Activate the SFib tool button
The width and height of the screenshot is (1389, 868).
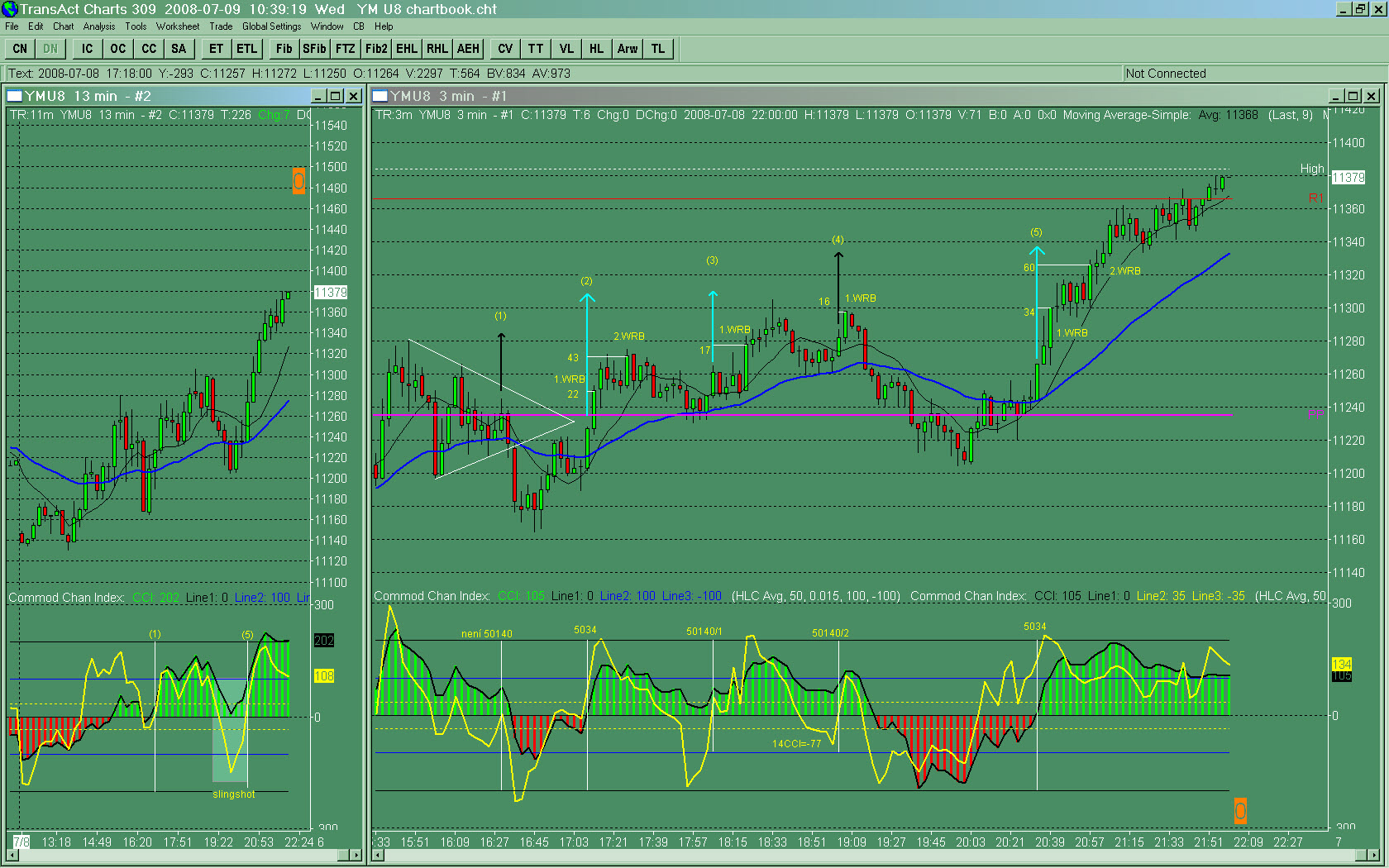pyautogui.click(x=314, y=49)
